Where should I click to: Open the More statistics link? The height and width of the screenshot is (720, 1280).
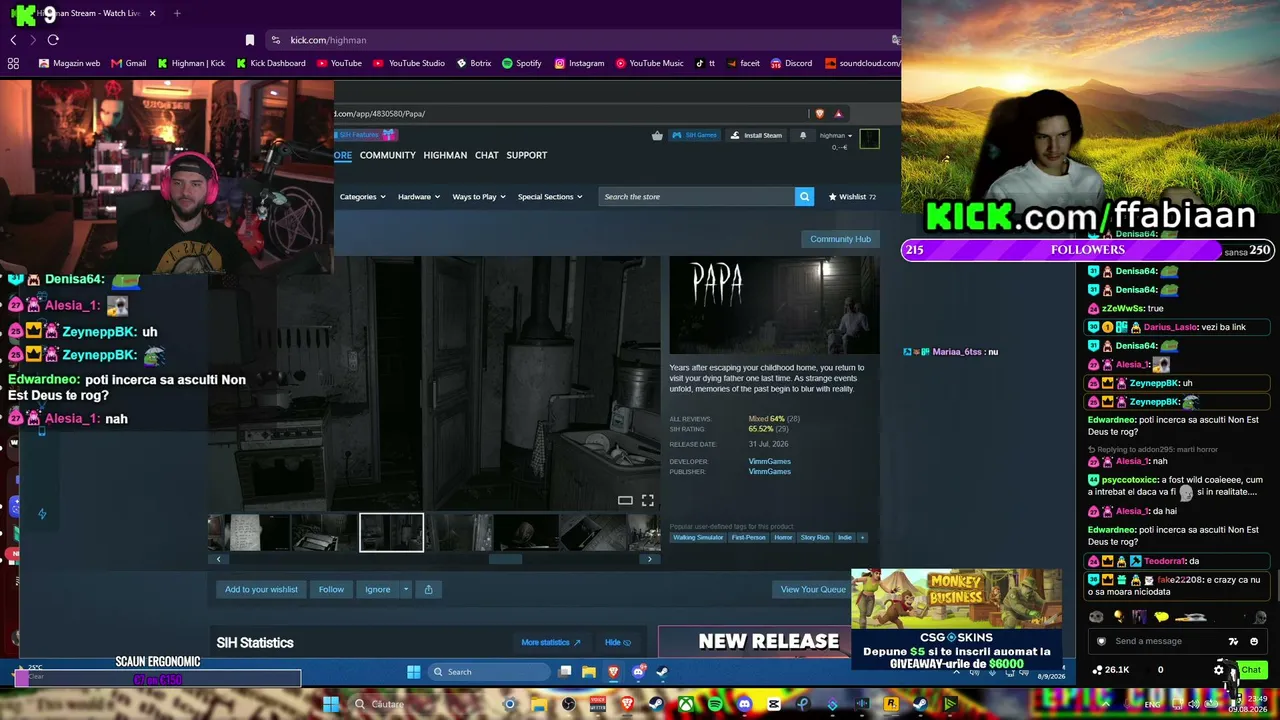pos(551,643)
